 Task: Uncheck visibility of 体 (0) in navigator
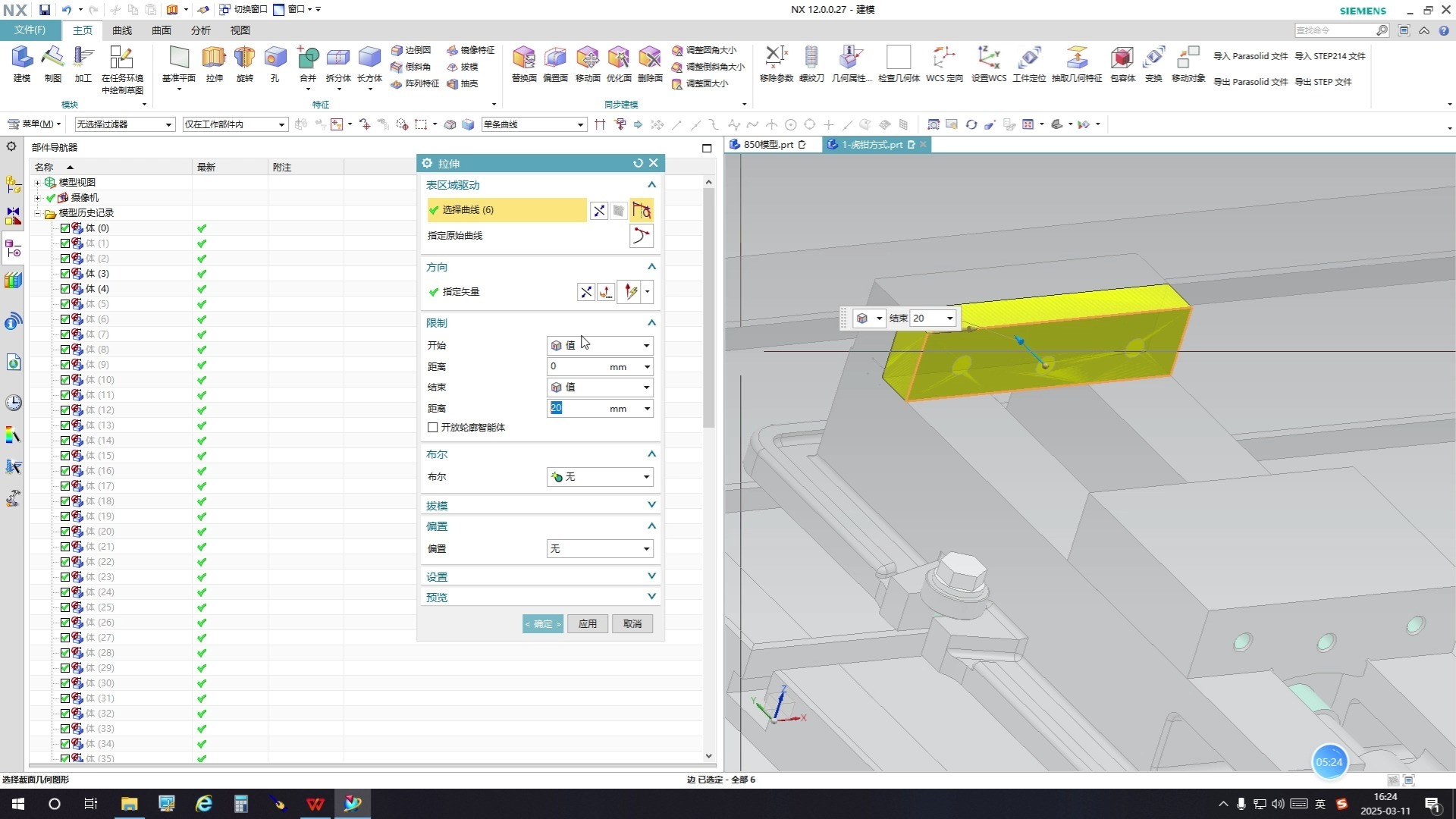65,228
